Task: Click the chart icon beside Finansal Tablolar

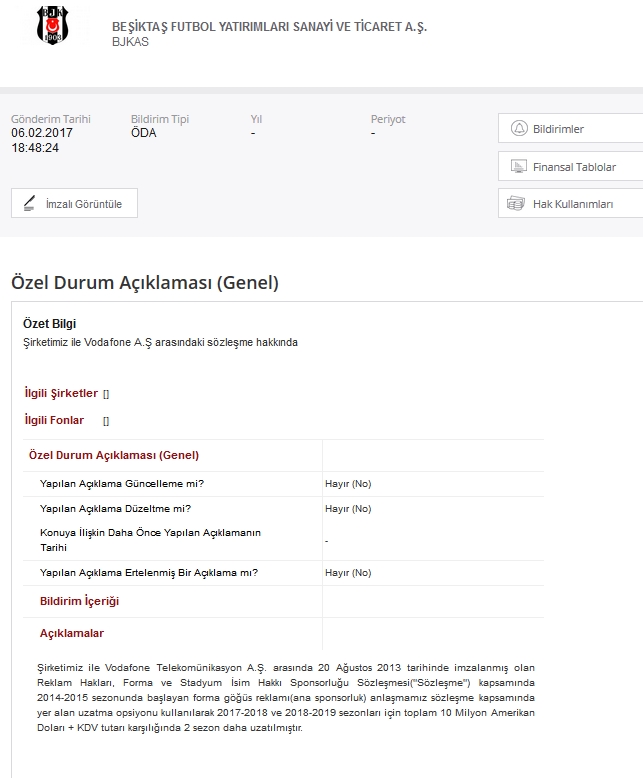Action: coord(518,167)
